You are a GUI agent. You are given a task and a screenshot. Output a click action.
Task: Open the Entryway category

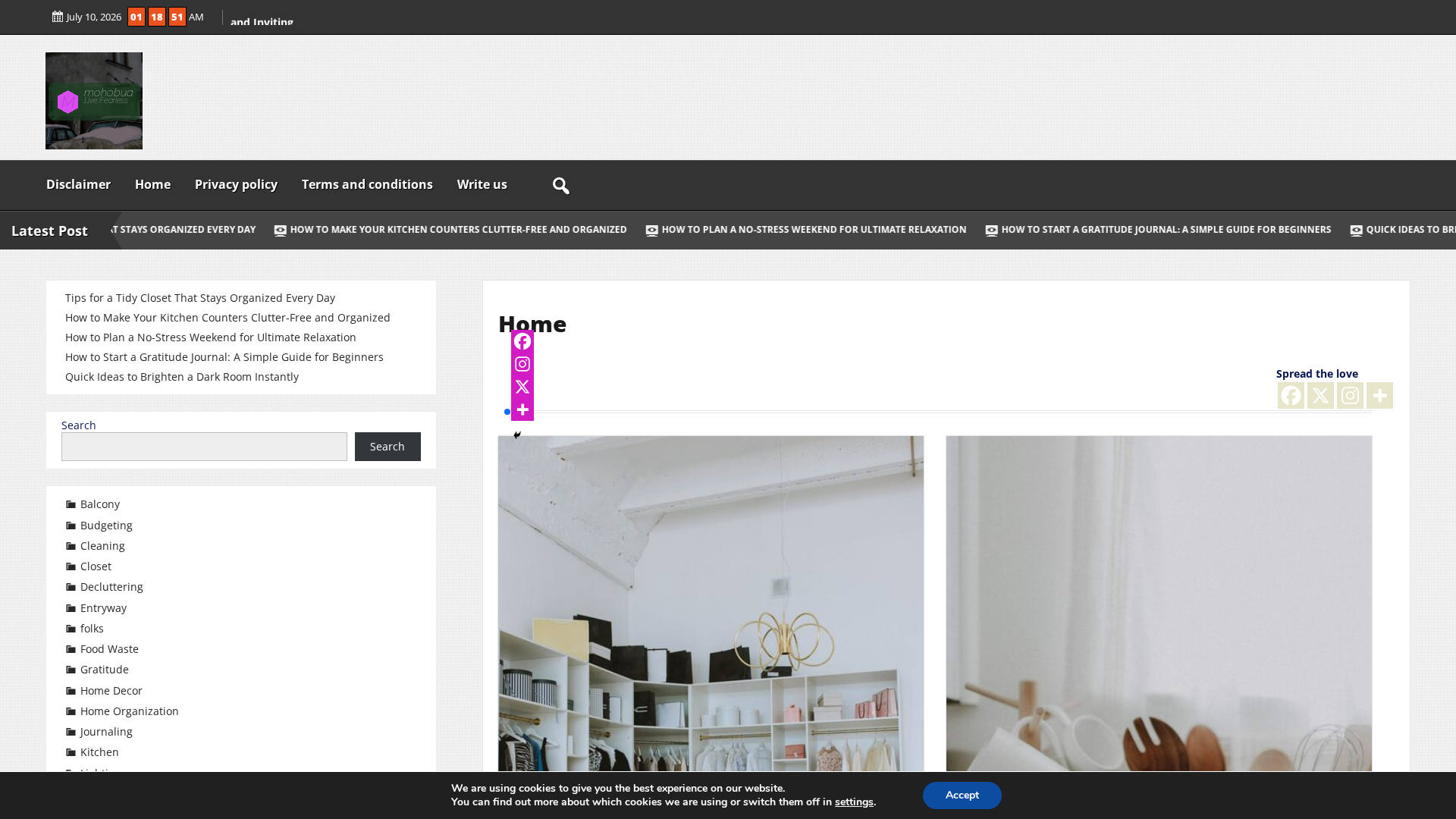click(103, 608)
